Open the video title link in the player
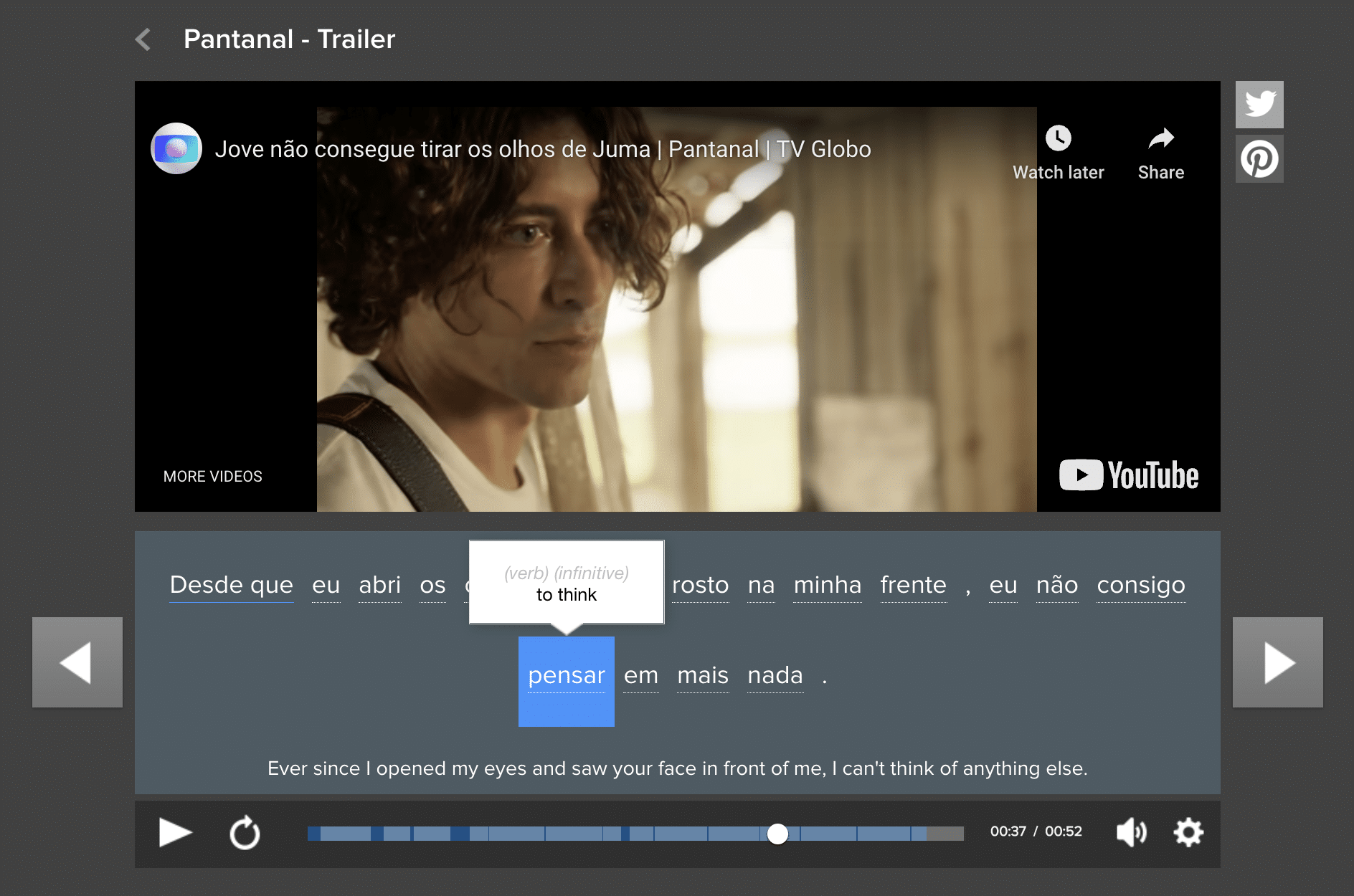Viewport: 1354px width, 896px height. click(542, 149)
